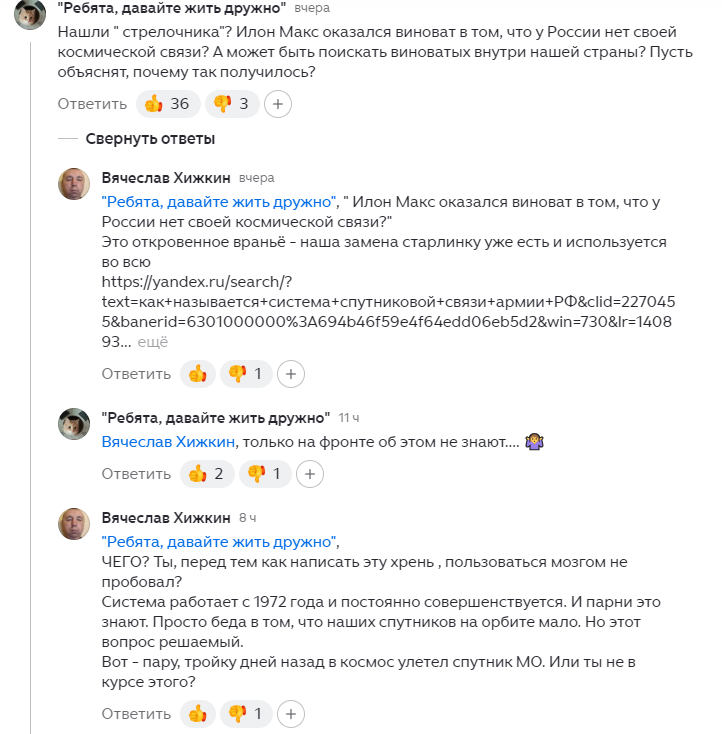The height and width of the screenshot is (734, 722).
Task: Open mention link Вячеслав Хижкин in 11 ч reply
Action: [168, 442]
